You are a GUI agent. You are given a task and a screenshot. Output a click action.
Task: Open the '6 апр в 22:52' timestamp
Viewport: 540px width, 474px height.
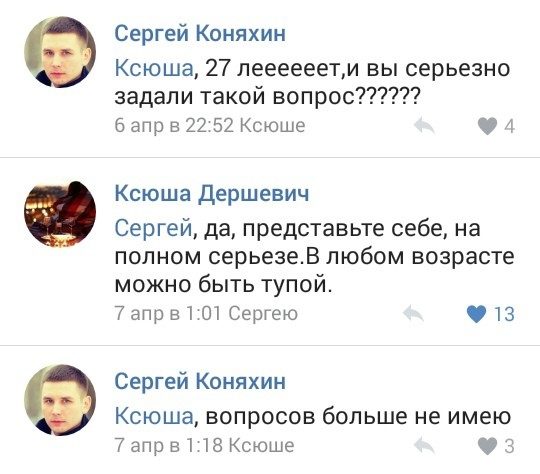(174, 126)
